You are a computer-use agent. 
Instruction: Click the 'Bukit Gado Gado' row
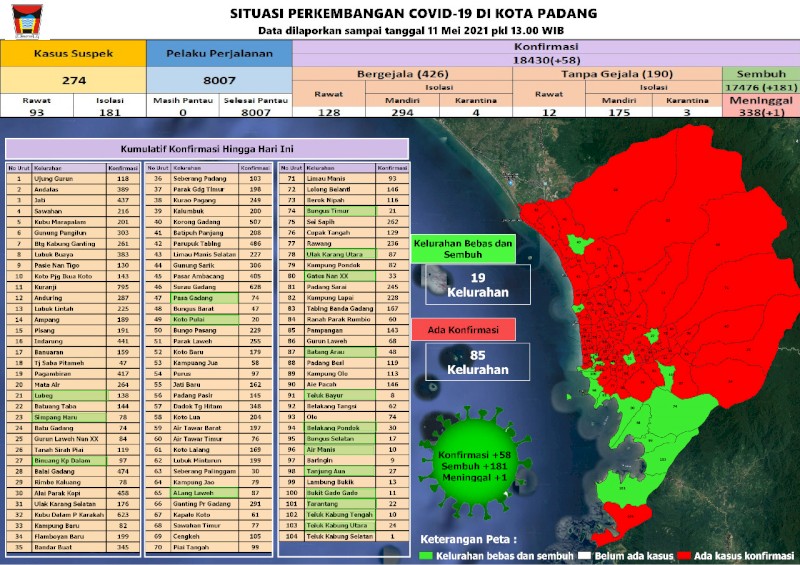pos(344,493)
